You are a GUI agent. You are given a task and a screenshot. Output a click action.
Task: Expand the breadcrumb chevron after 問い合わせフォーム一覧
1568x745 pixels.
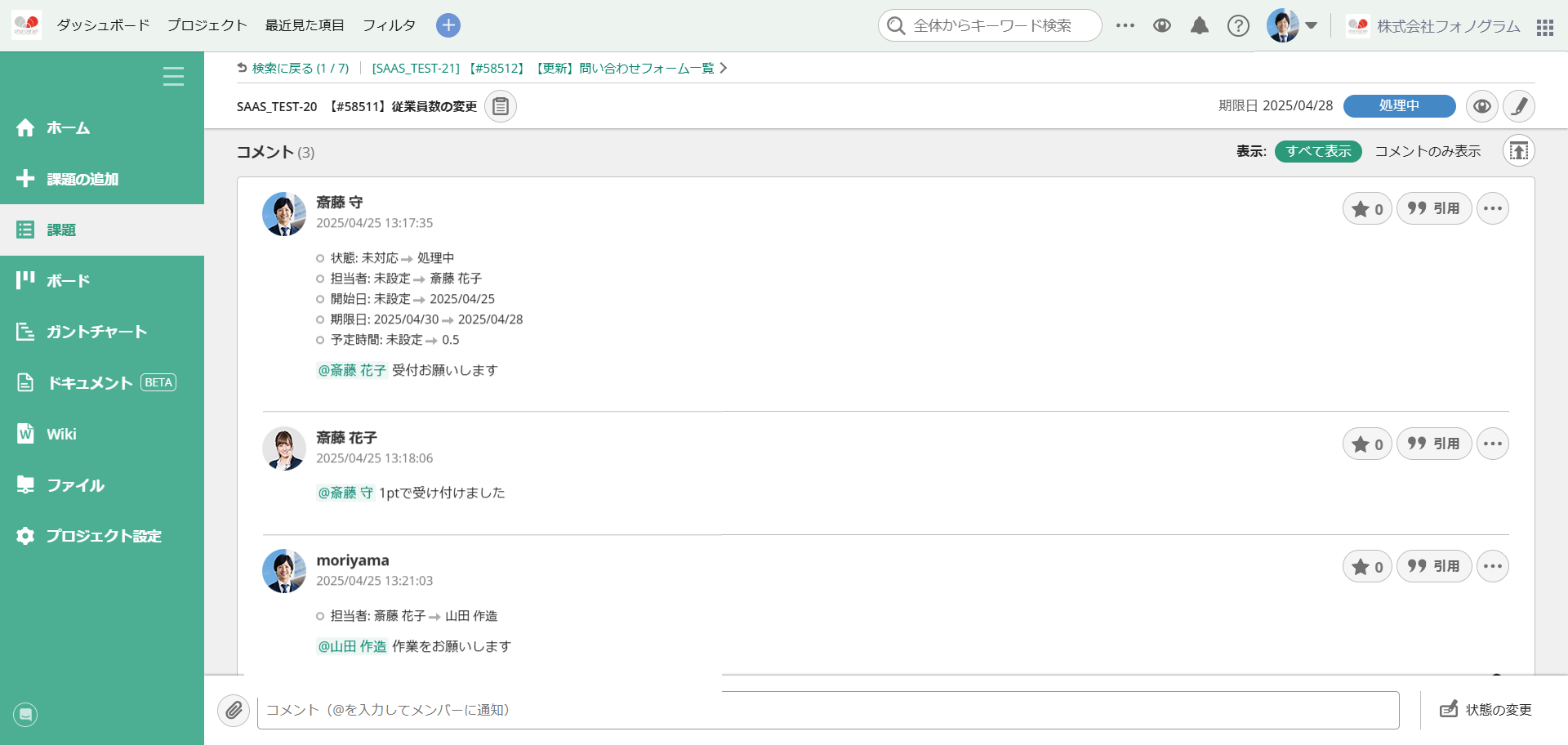(724, 68)
